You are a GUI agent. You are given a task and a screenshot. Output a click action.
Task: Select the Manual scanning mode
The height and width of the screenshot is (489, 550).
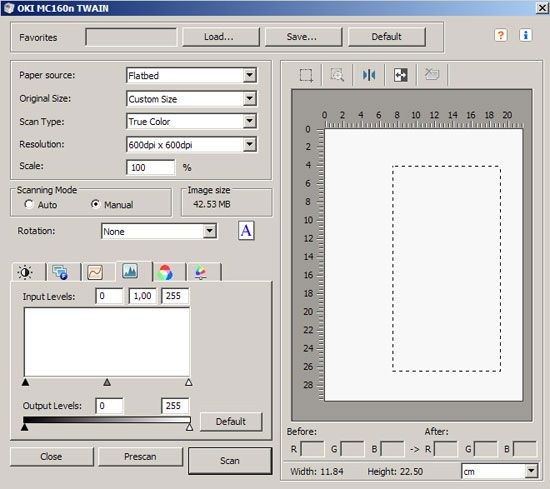click(95, 204)
